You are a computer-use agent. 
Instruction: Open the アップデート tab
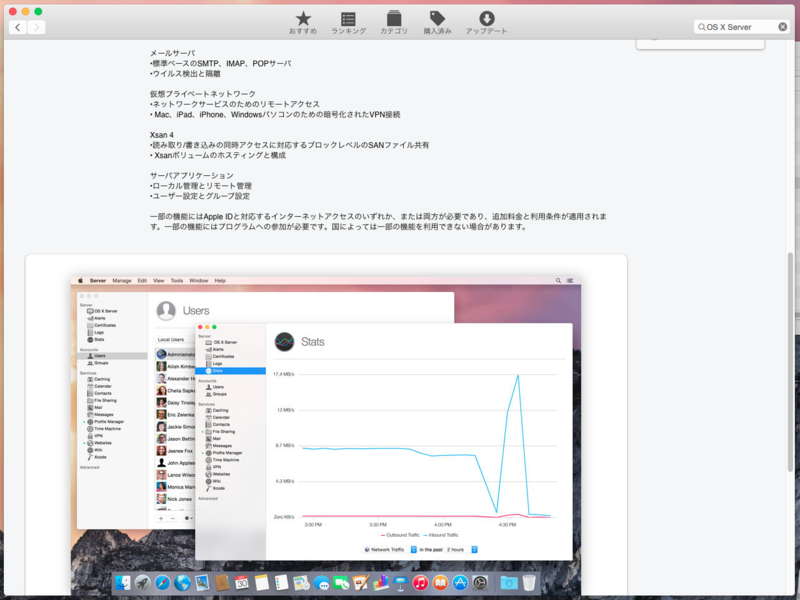(x=486, y=23)
